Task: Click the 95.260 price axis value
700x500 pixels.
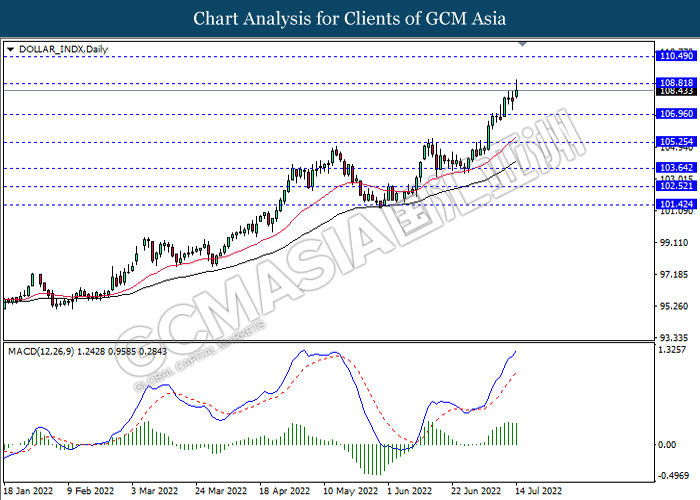Action: tap(674, 306)
